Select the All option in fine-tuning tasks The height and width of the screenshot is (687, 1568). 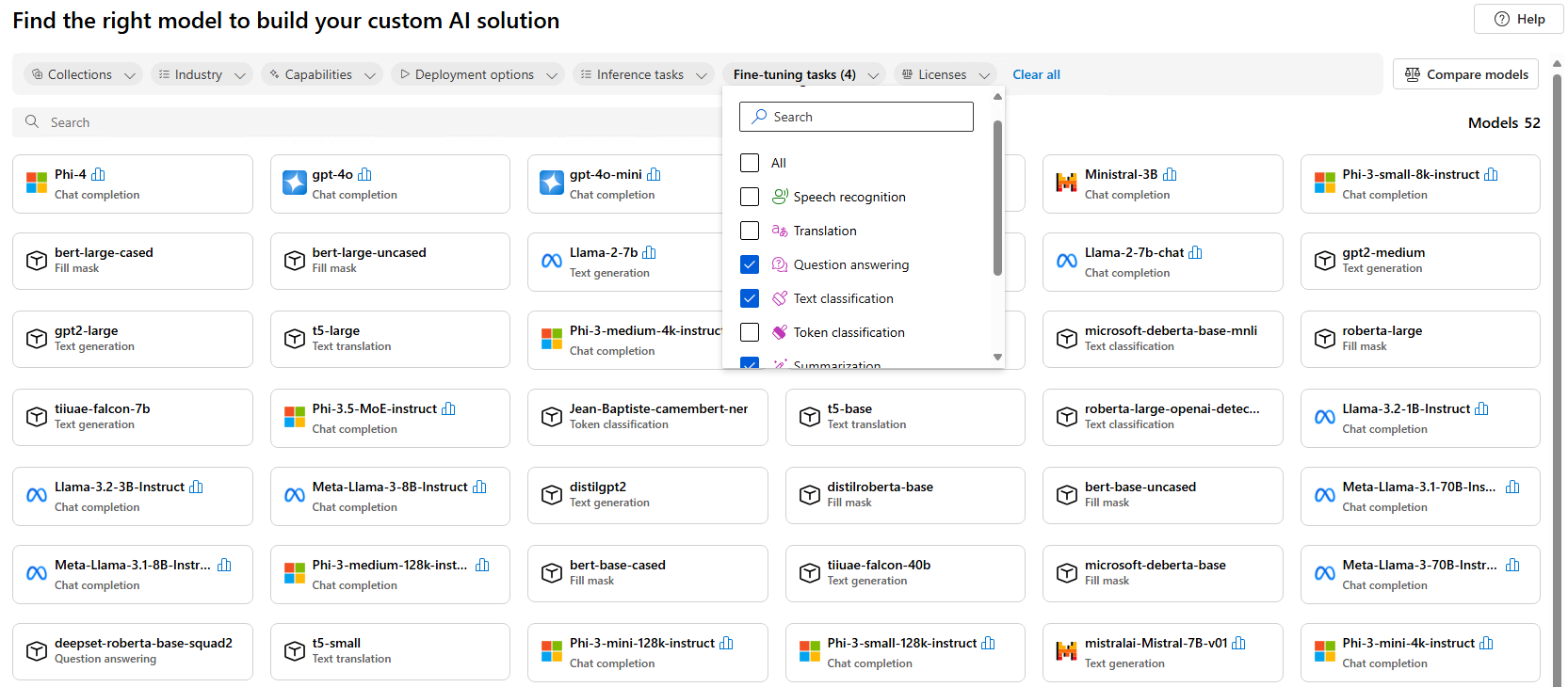pyautogui.click(x=750, y=163)
